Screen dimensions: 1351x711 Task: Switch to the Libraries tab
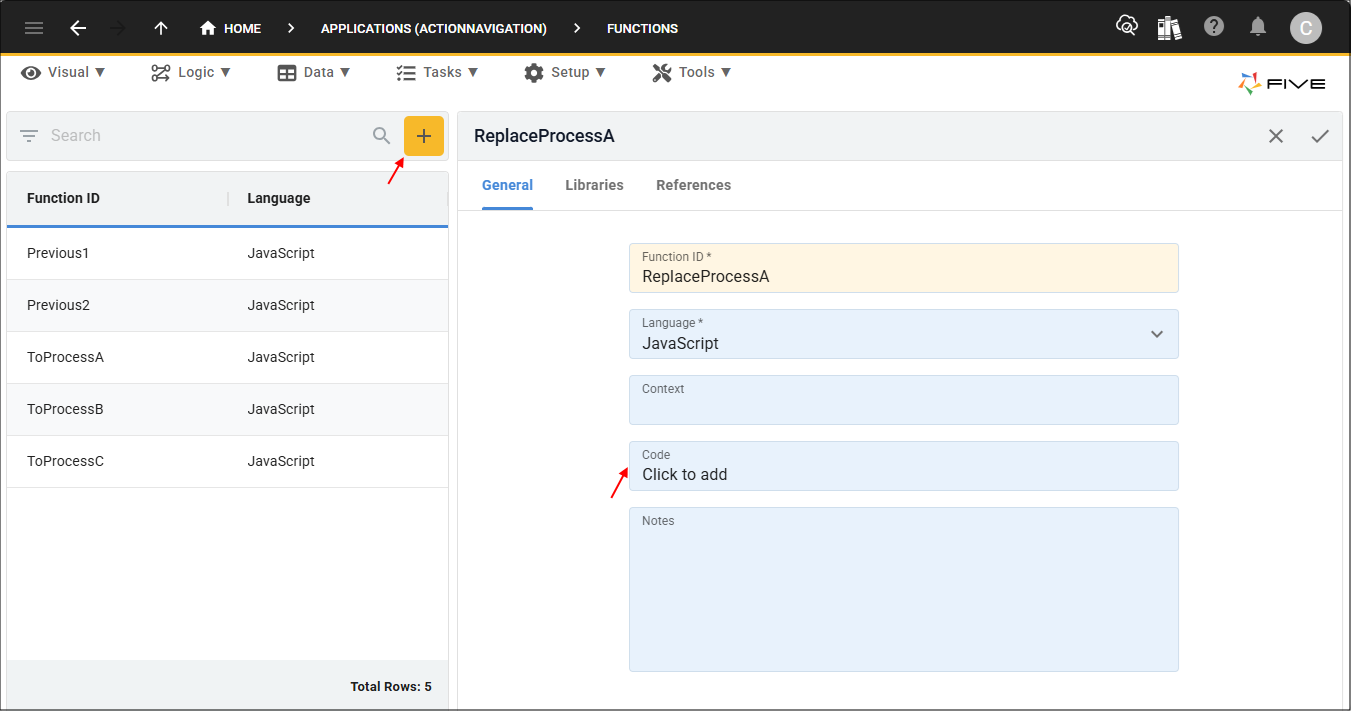(x=594, y=185)
